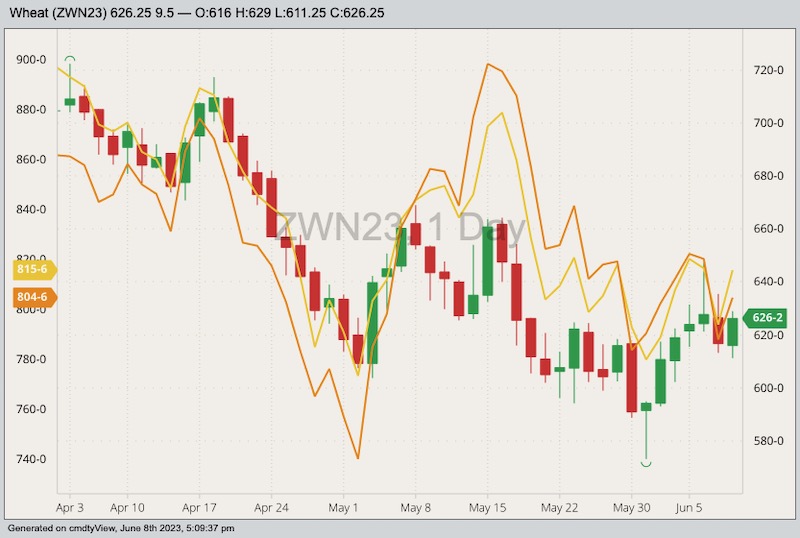
Task: Click the yellow 815-6 price label
Action: (34, 270)
